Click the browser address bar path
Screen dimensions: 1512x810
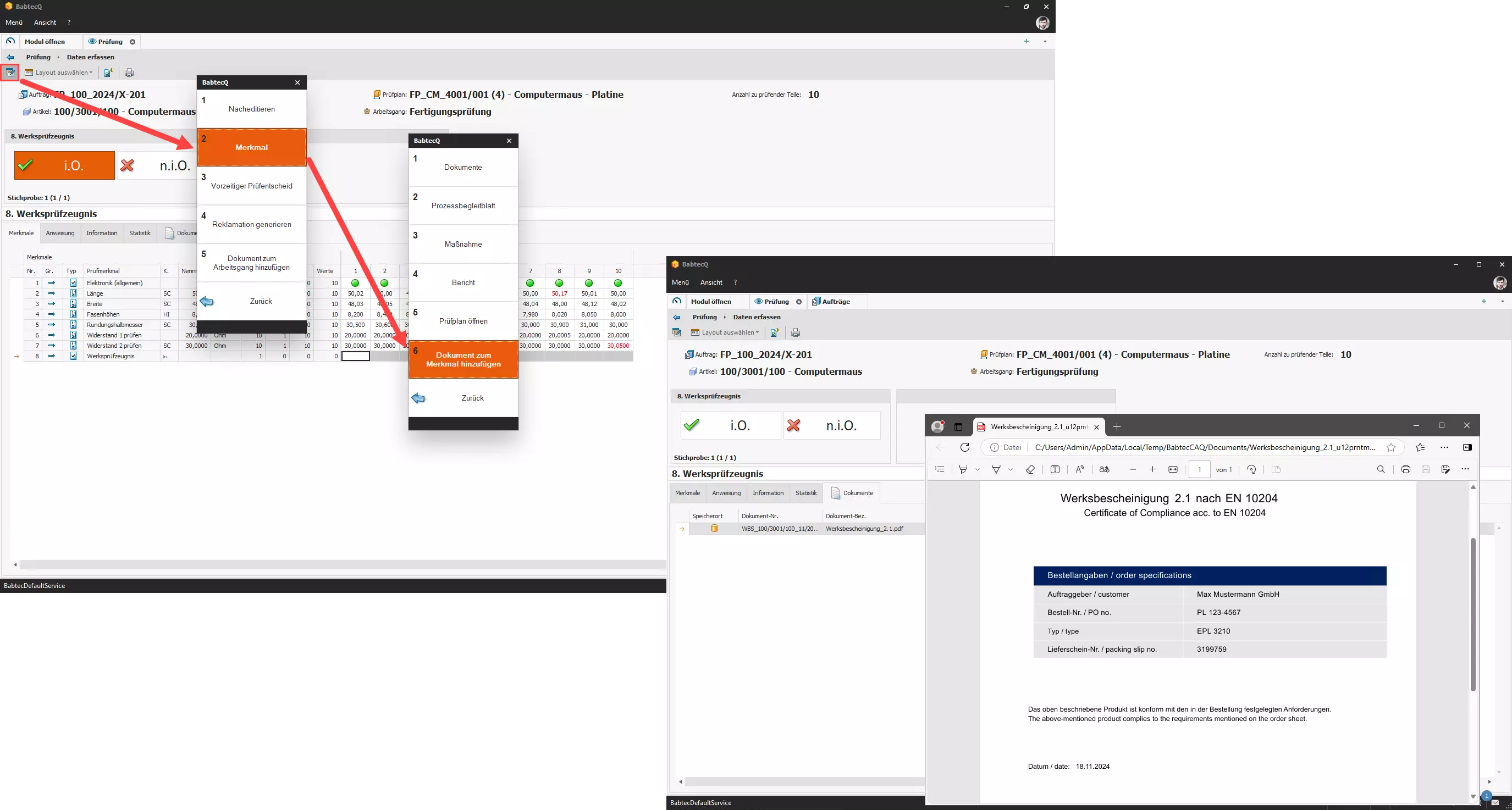point(1205,447)
